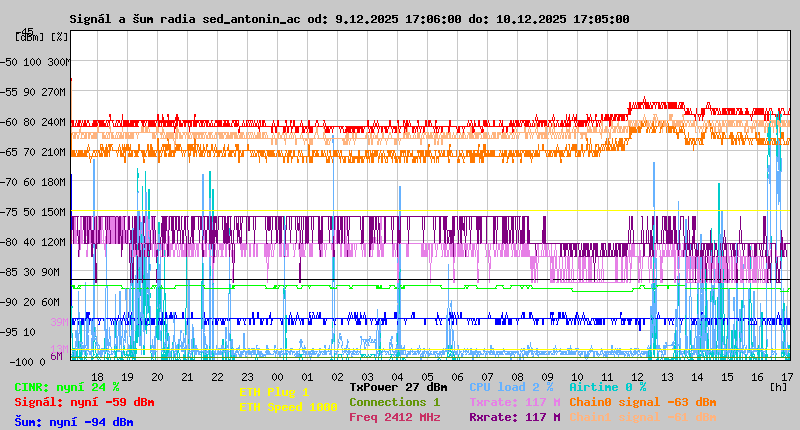Viewport: 800px width, 430px height.
Task: Click the blue Šum legend label
Action: point(74,422)
